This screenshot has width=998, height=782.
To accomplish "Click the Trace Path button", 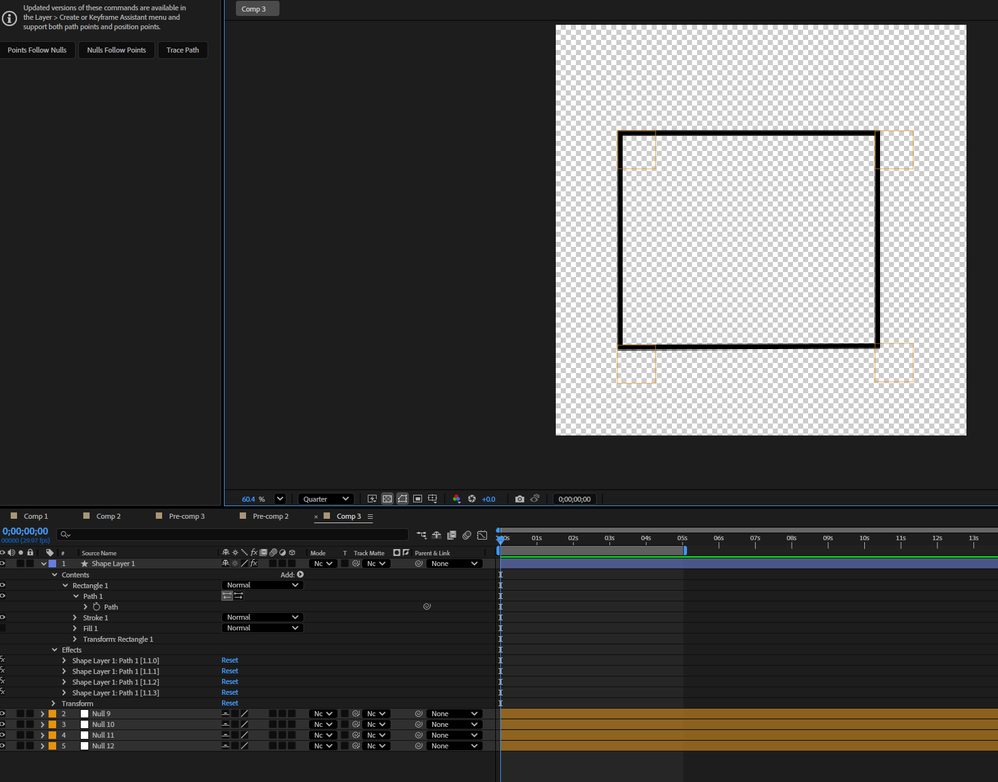I will coord(183,50).
